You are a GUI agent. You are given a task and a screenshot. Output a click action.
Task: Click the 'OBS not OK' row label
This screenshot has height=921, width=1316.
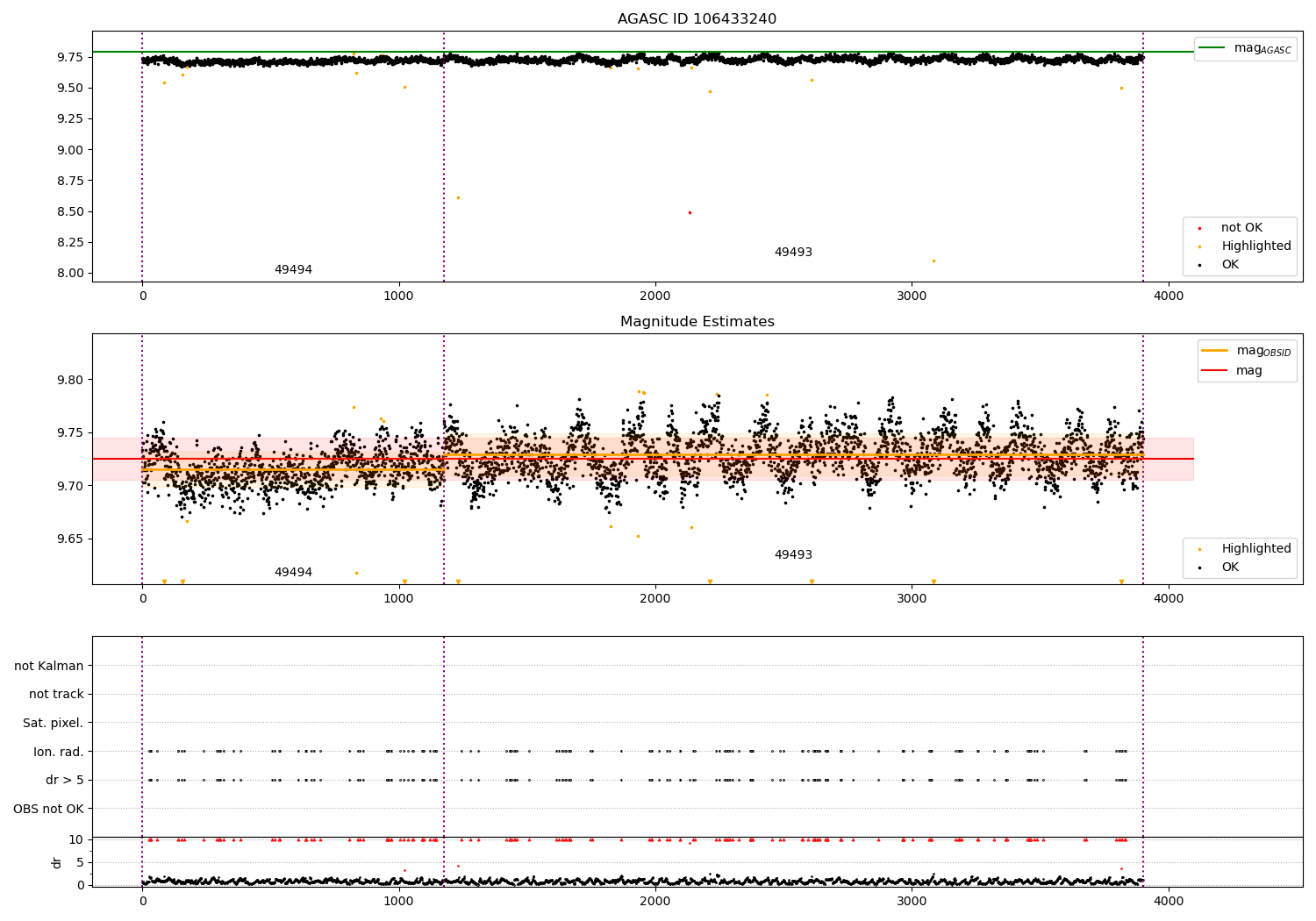(x=48, y=809)
